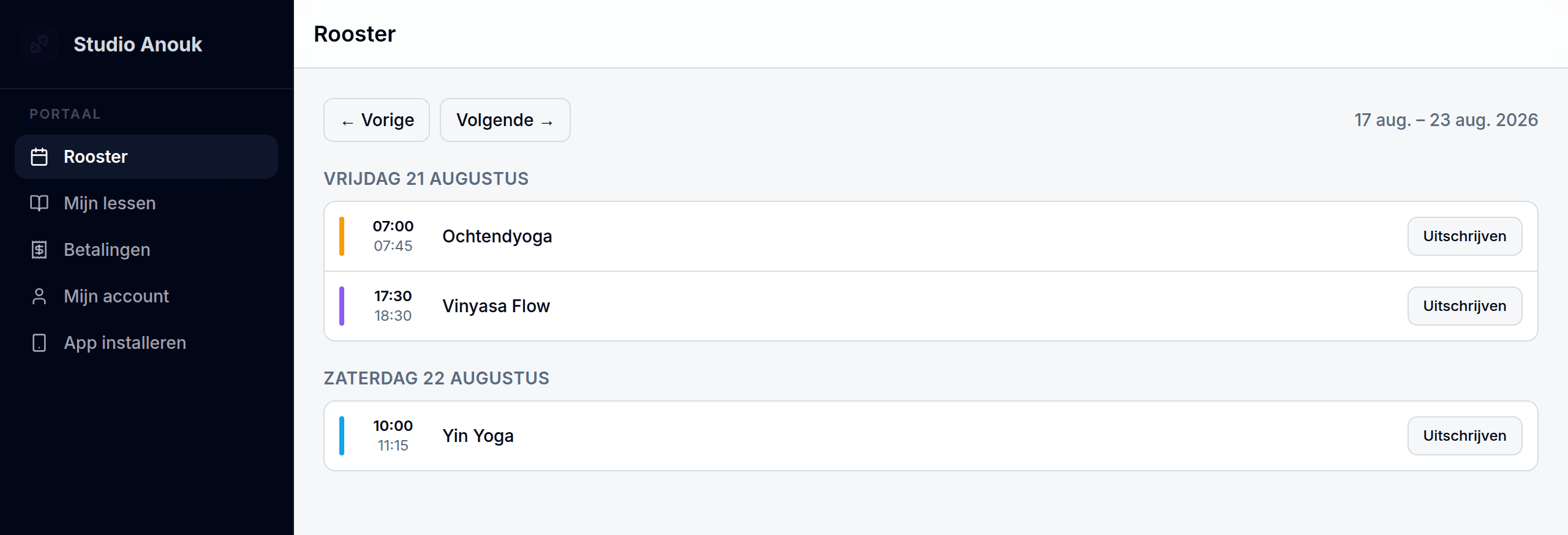Click the book icon for Mijn lessen

tap(39, 203)
